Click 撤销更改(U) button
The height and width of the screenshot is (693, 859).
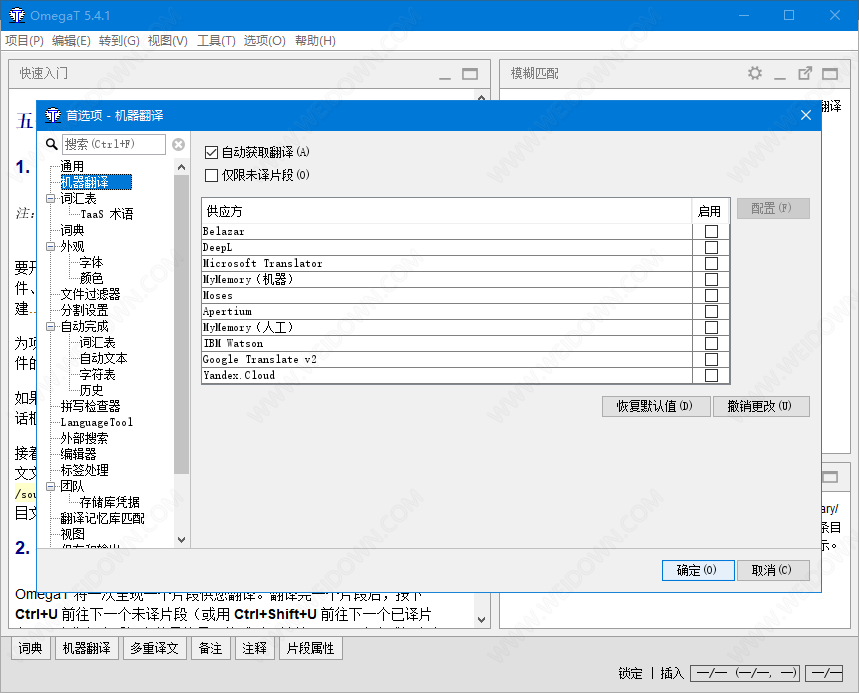pos(760,406)
